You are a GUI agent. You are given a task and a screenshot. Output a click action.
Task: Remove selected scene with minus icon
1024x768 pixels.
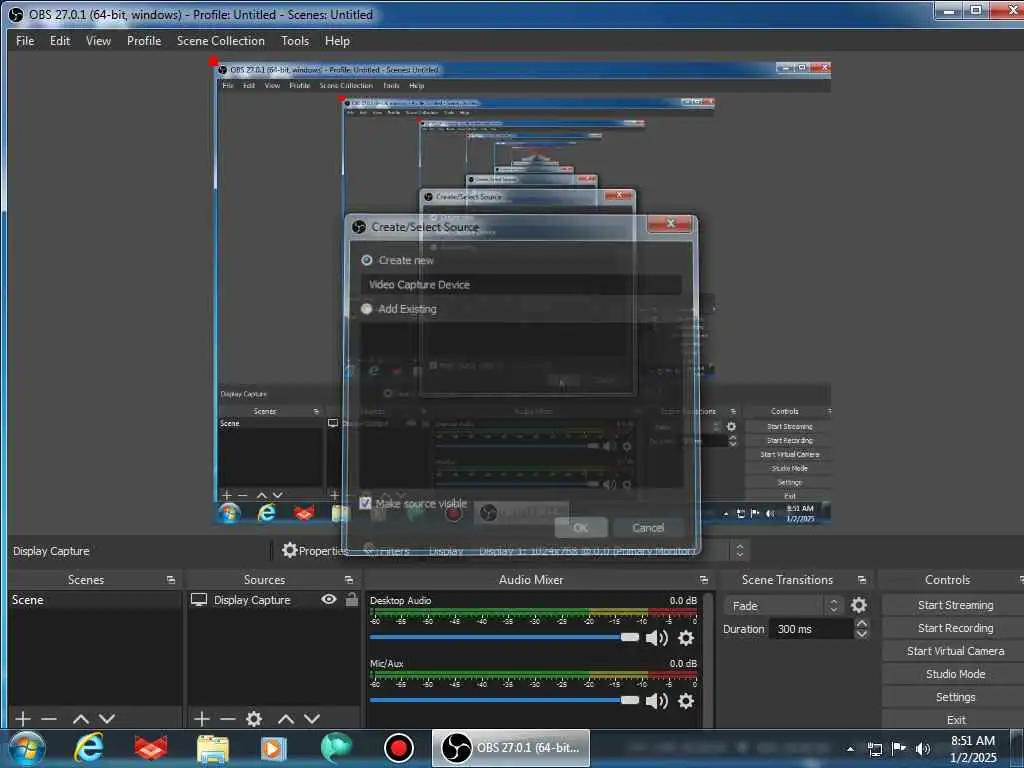click(x=49, y=719)
